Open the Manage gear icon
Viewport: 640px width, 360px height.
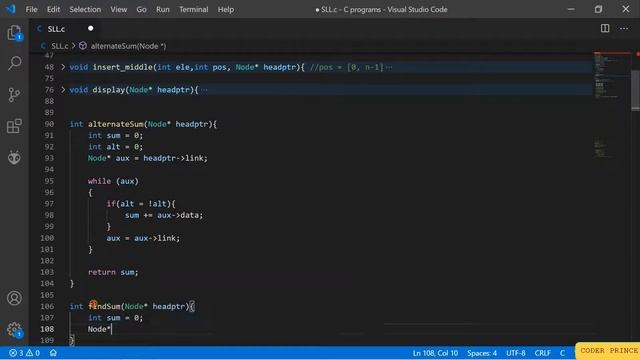[14, 329]
